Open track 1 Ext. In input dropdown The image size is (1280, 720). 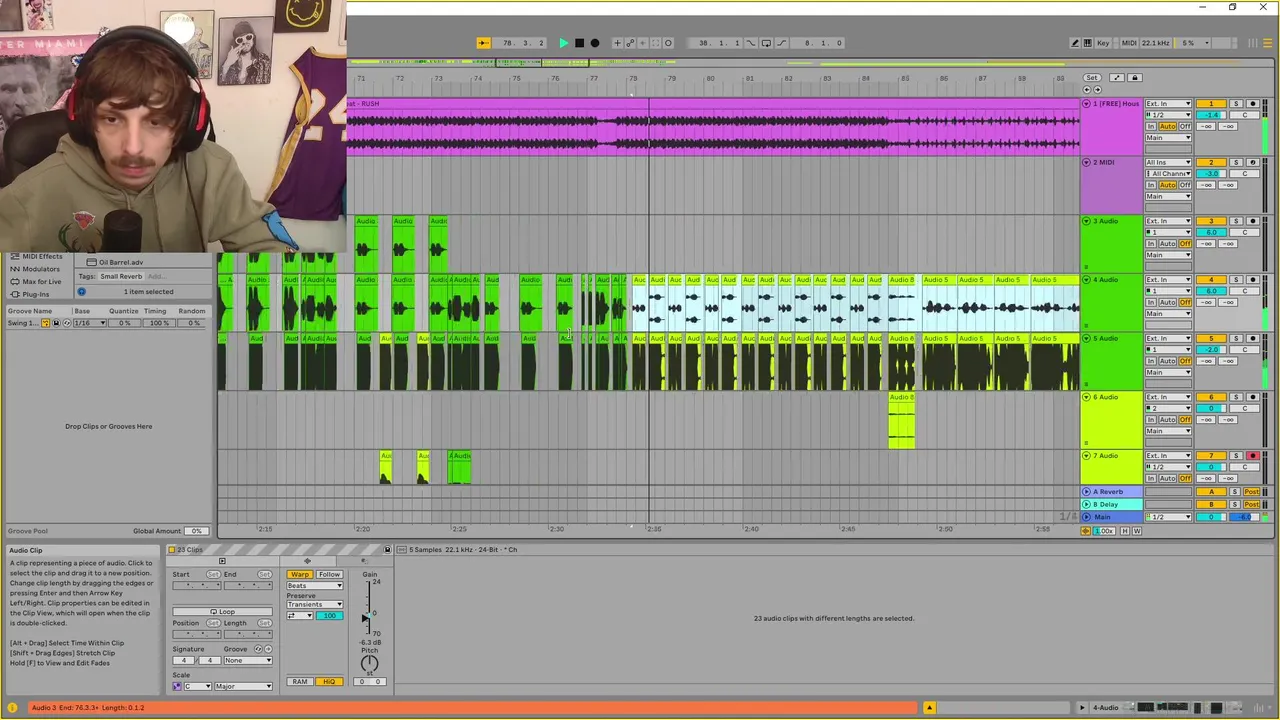1168,104
